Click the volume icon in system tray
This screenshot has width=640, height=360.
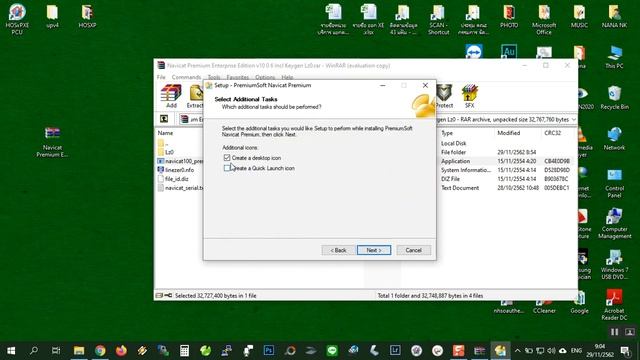[551, 351]
